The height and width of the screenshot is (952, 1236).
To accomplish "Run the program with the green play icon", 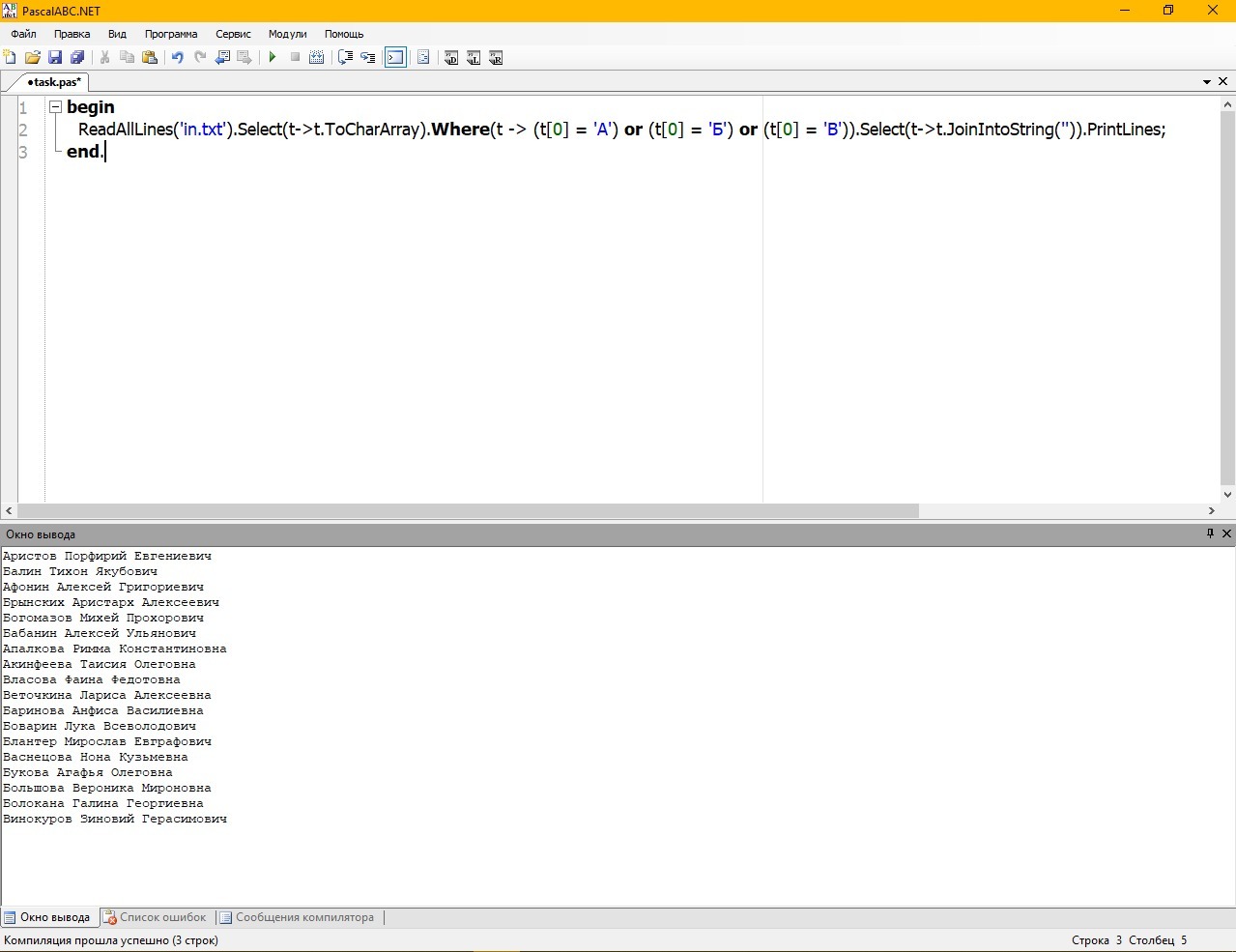I will [273, 58].
